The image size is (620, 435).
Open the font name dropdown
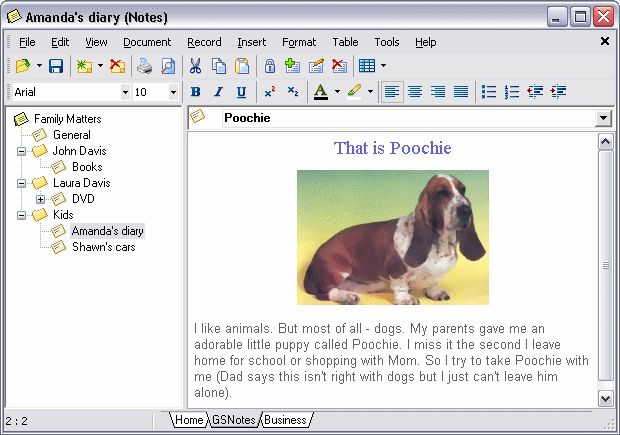(x=125, y=92)
